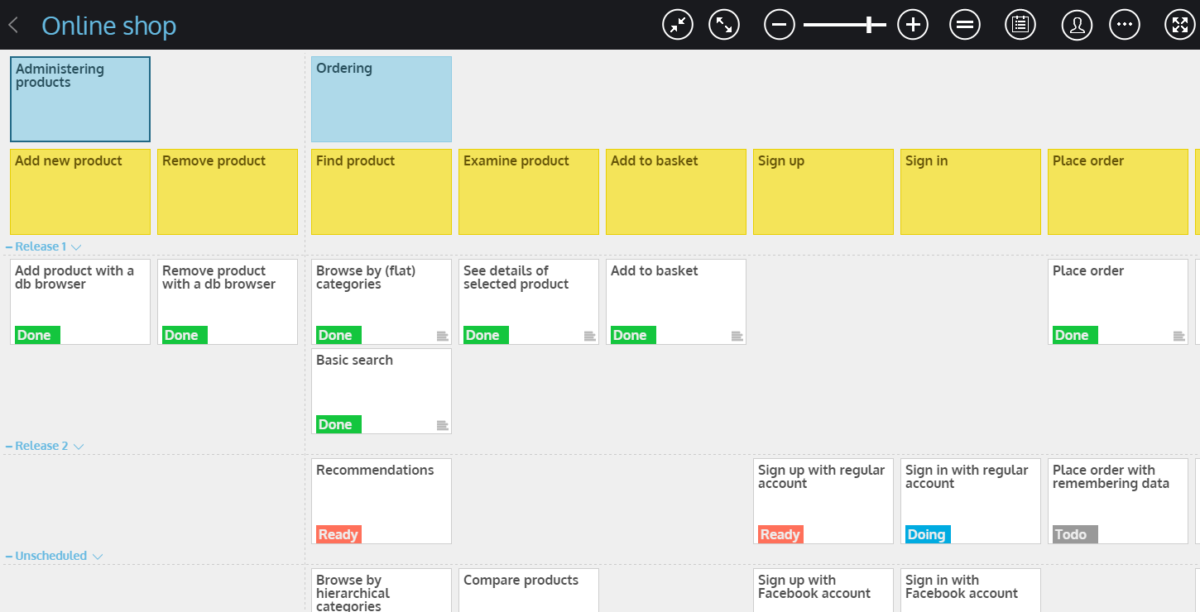This screenshot has height=612, width=1200.
Task: Toggle the Doing status on Sign in with regular account
Action: pyautogui.click(x=927, y=534)
